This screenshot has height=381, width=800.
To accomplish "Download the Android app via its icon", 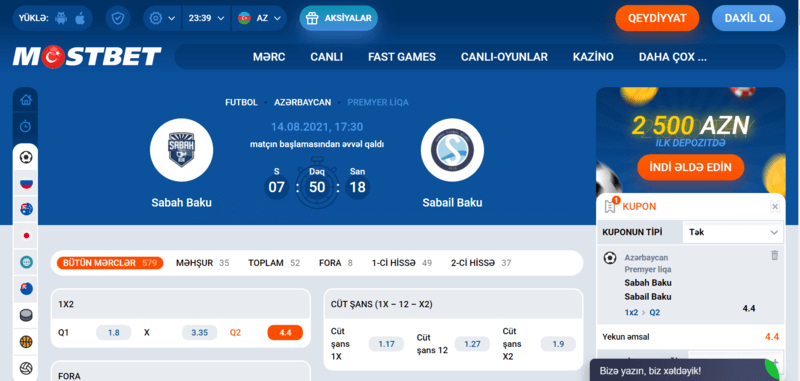I will click(x=61, y=18).
